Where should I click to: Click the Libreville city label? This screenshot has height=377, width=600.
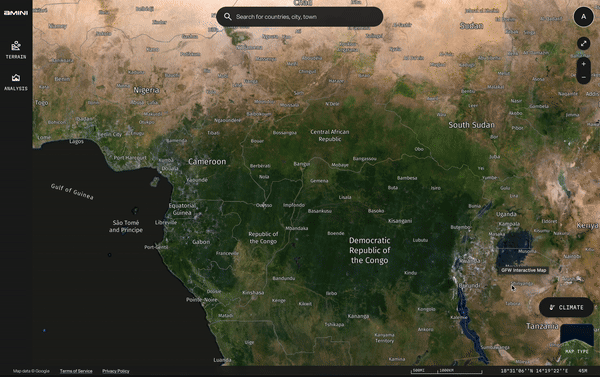tap(166, 222)
